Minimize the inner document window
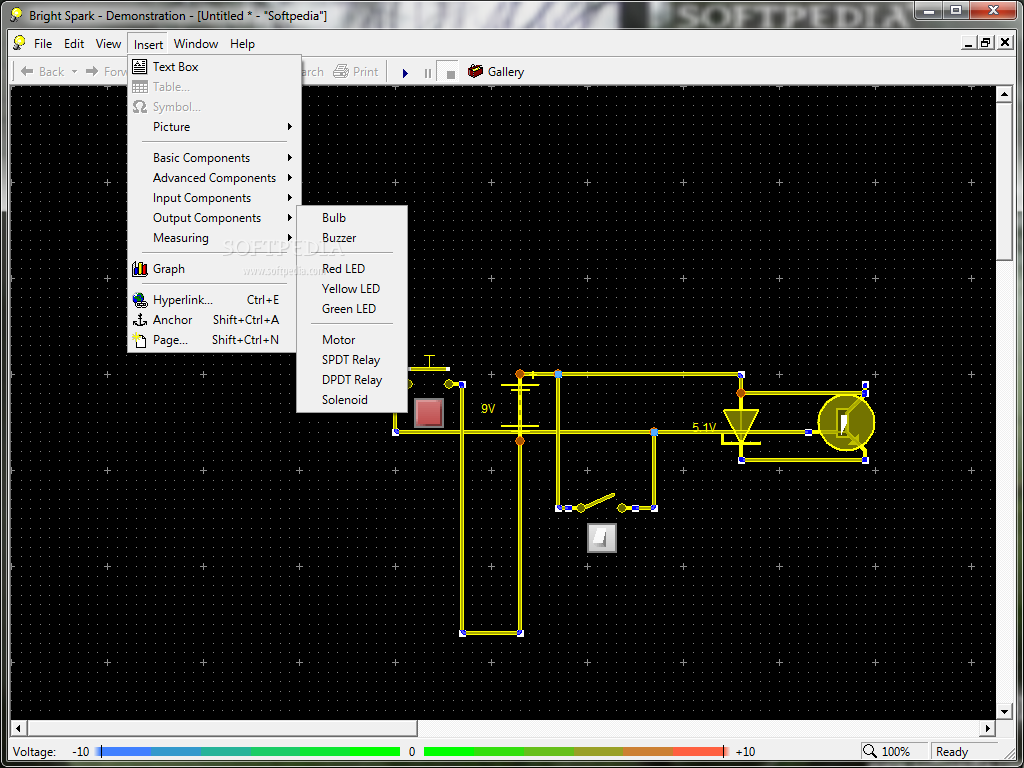1024x768 pixels. point(968,43)
